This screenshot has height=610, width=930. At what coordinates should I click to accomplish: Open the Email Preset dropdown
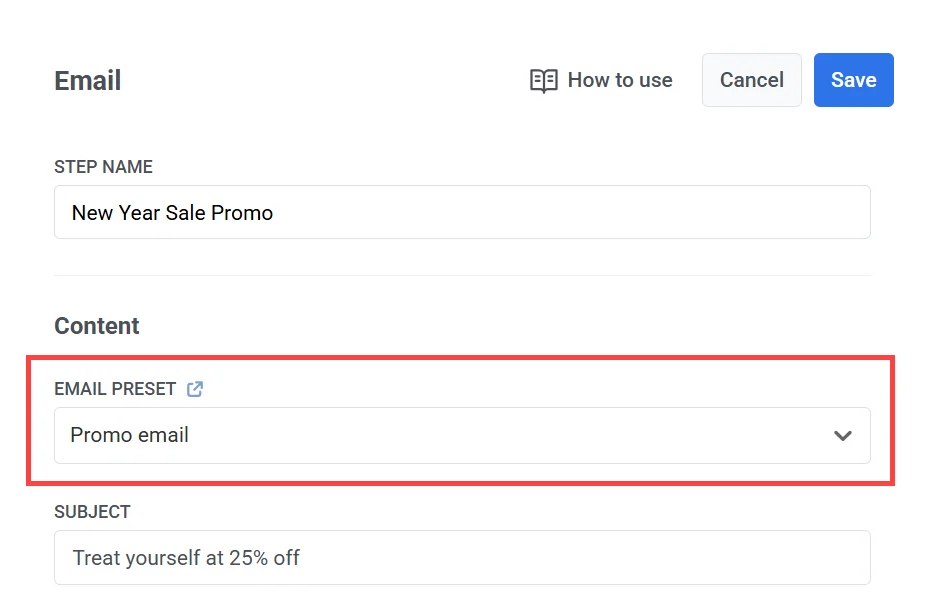pos(462,435)
